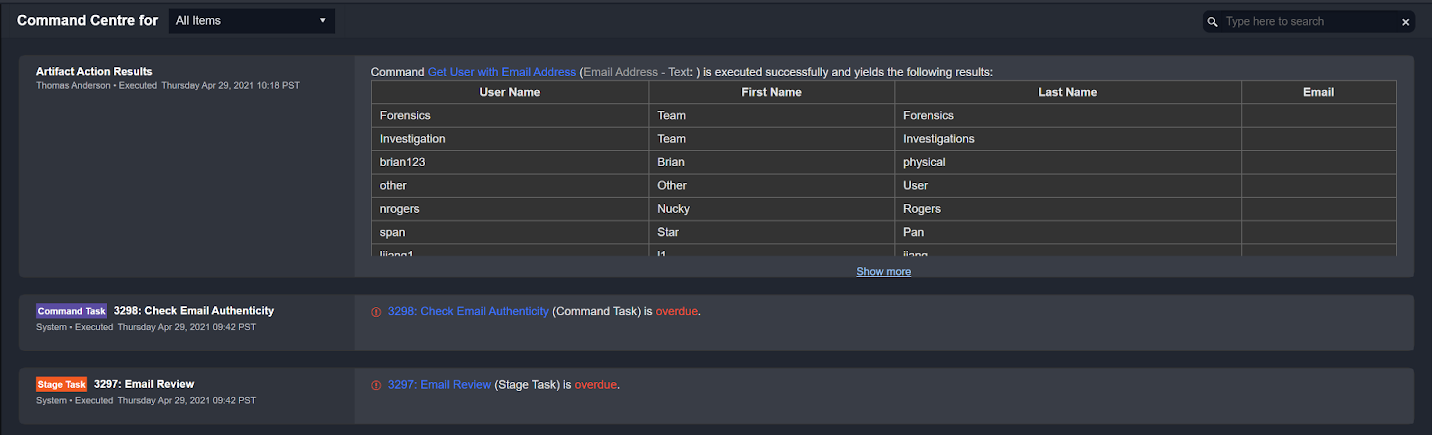
Task: Open the 3297: Email Review link
Action: [x=439, y=384]
